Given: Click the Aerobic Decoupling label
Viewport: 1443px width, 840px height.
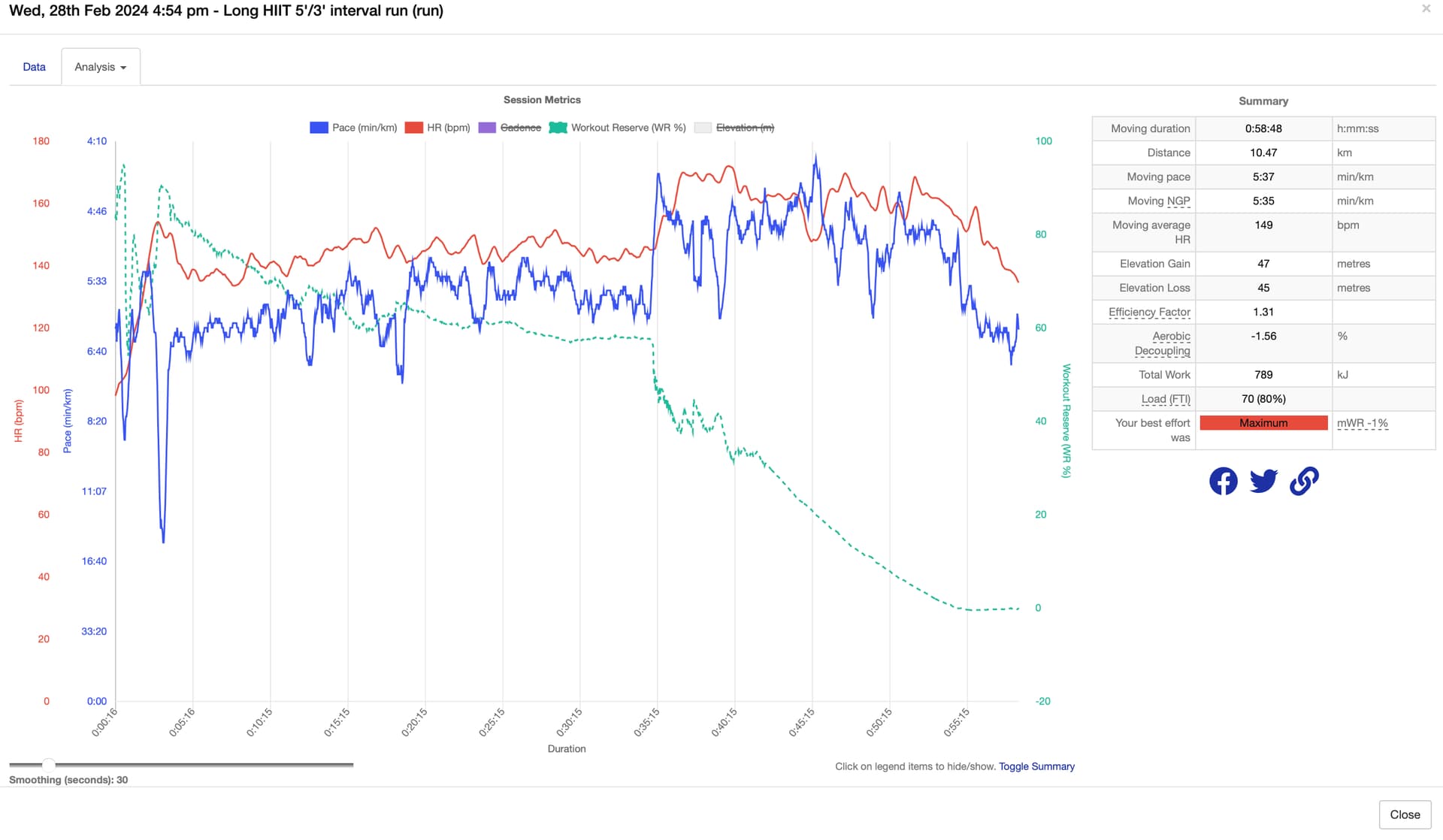Looking at the screenshot, I should [x=1163, y=343].
